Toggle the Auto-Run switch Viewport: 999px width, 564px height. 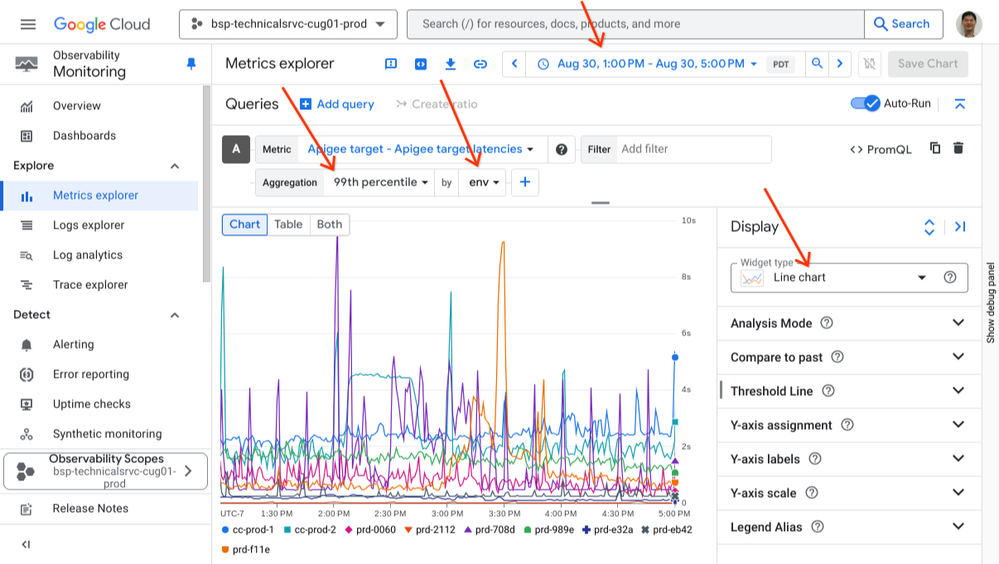865,103
